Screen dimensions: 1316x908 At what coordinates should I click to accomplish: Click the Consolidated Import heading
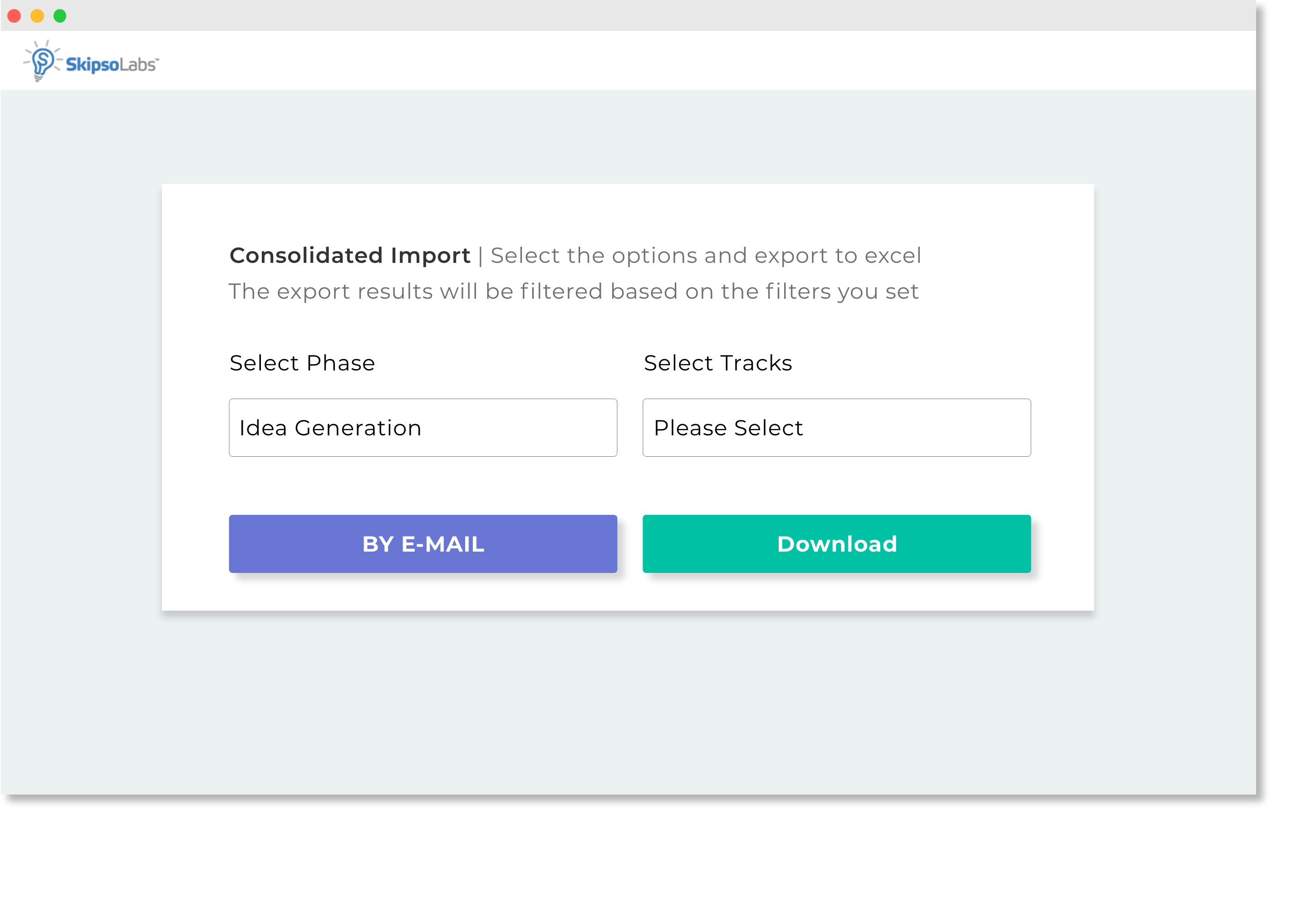pyautogui.click(x=350, y=256)
